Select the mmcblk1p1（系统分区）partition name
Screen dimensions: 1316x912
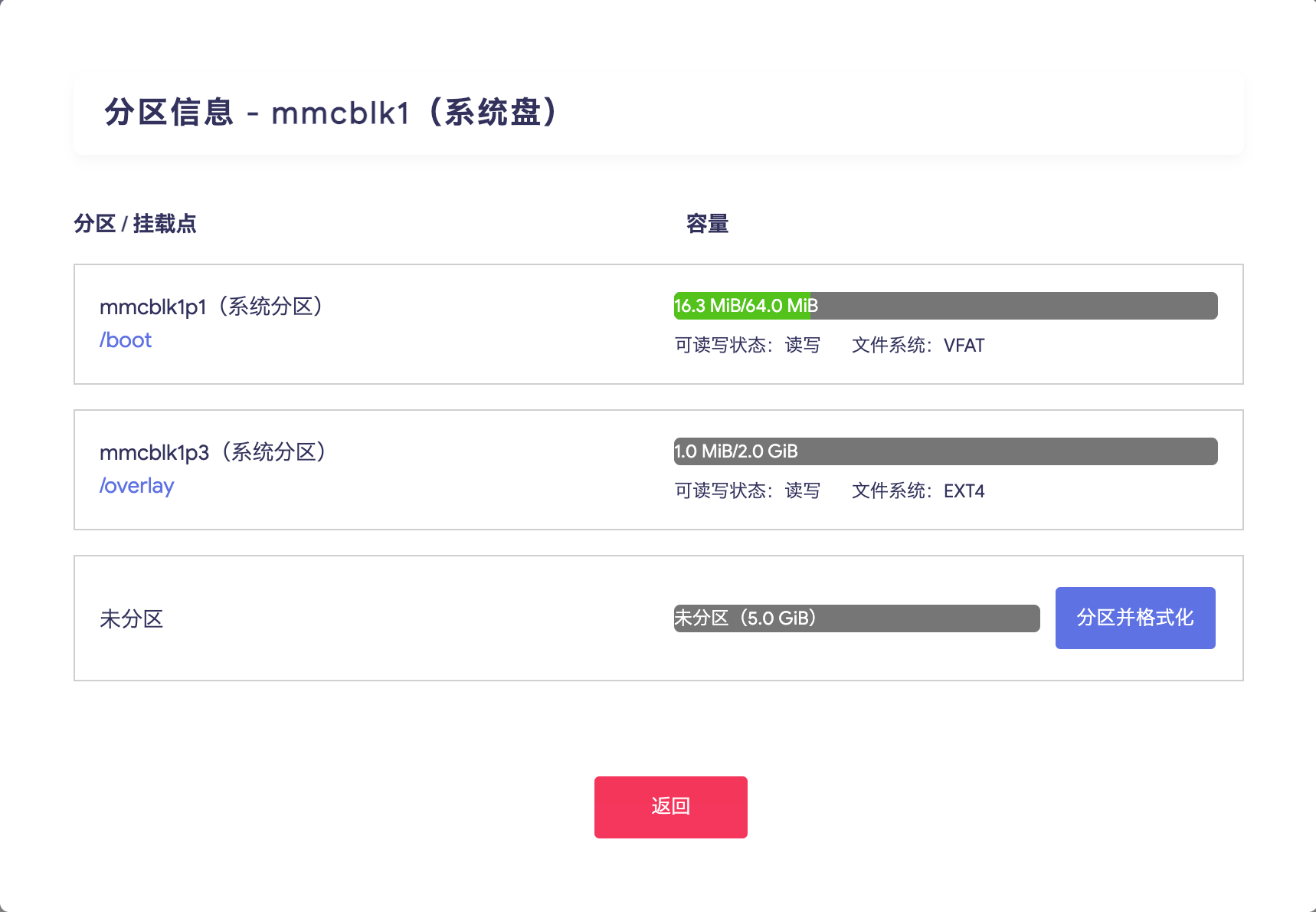tap(211, 307)
